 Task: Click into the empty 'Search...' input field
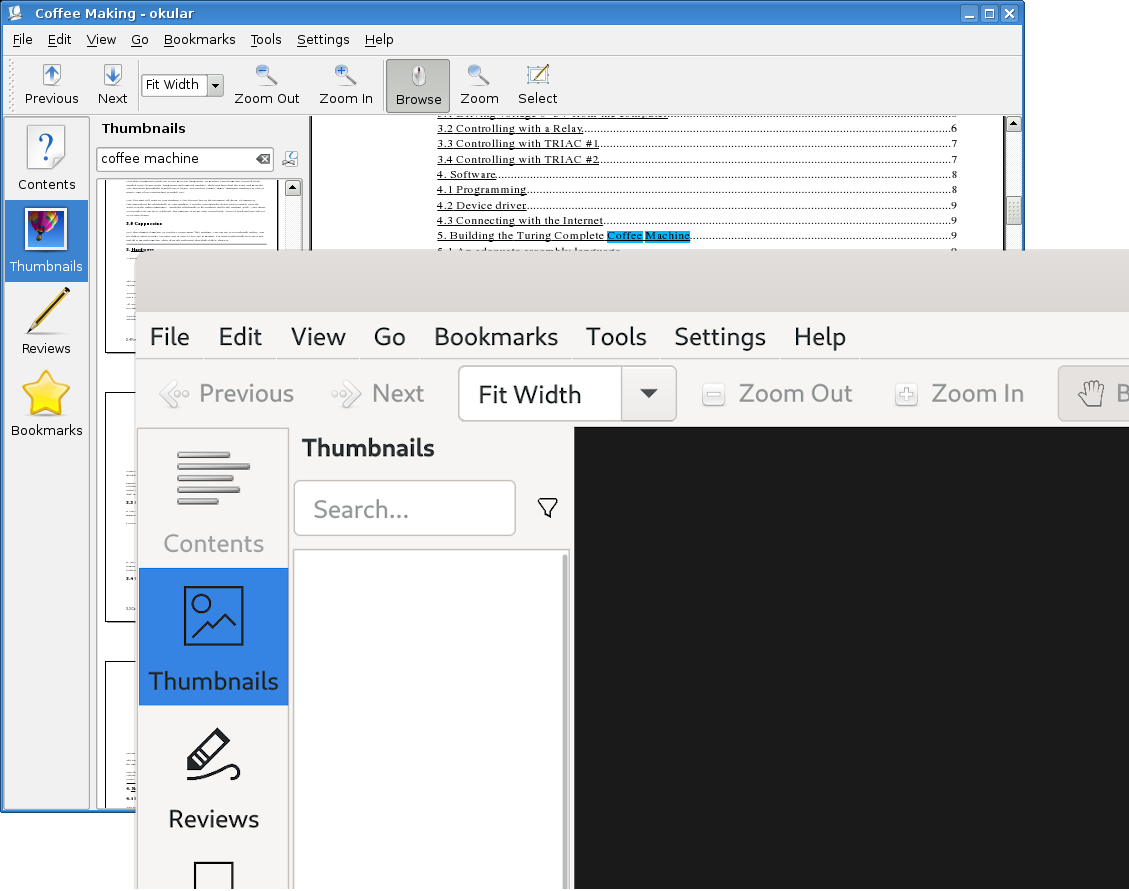[404, 509]
